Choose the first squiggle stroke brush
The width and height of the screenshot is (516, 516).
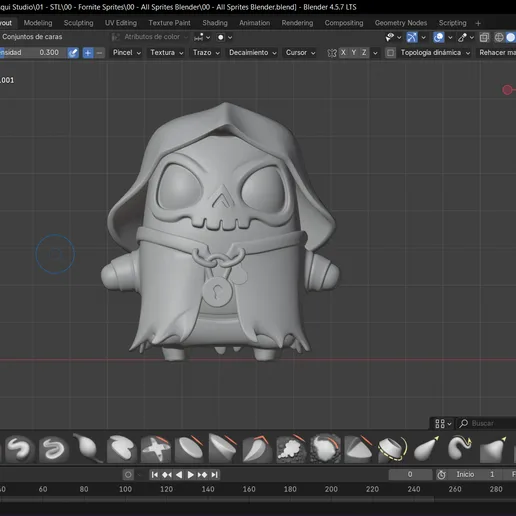[x=19, y=448]
